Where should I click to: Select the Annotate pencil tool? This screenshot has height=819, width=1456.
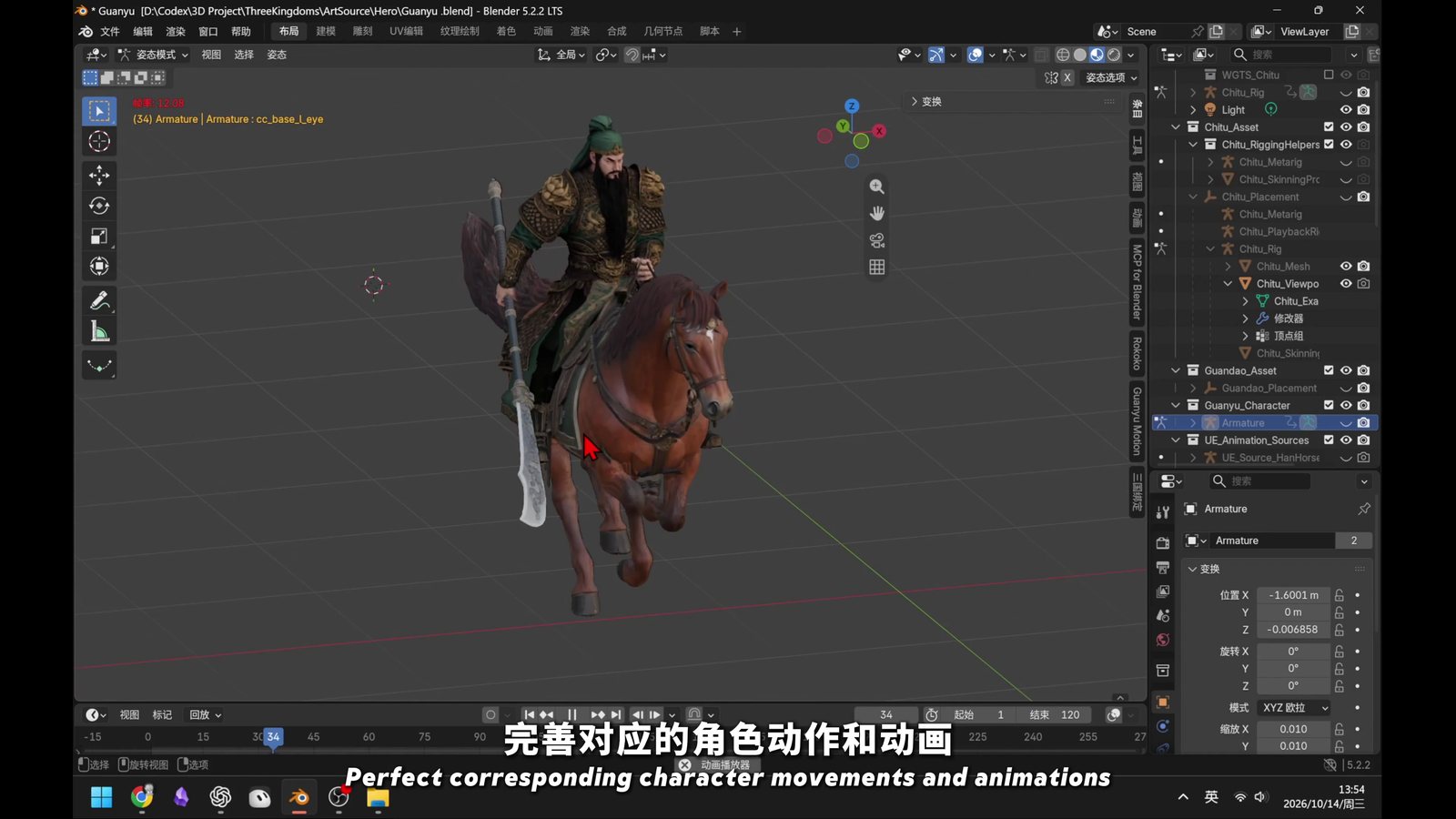point(99,300)
